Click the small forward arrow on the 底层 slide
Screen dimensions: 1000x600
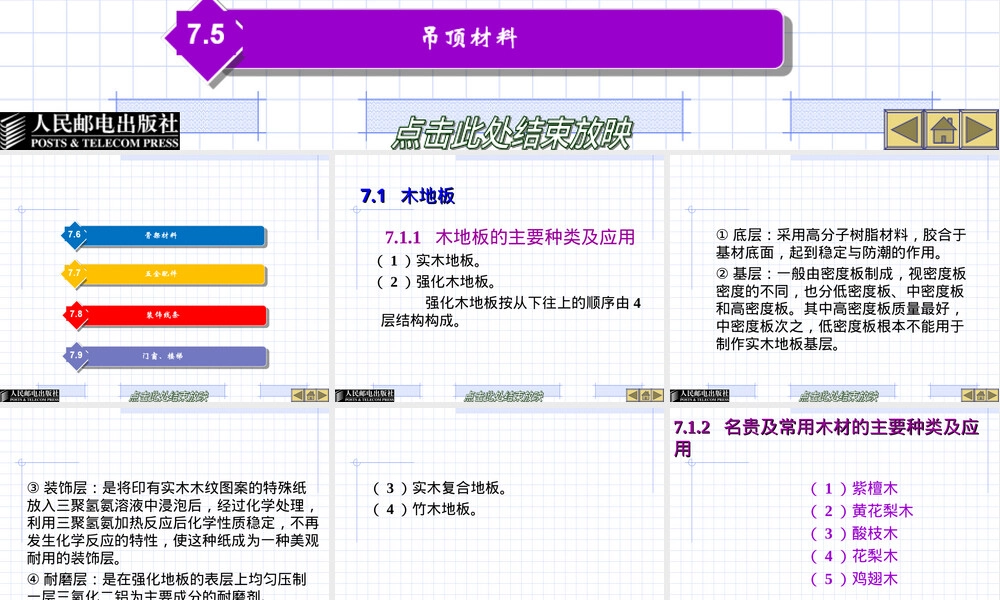point(992,395)
